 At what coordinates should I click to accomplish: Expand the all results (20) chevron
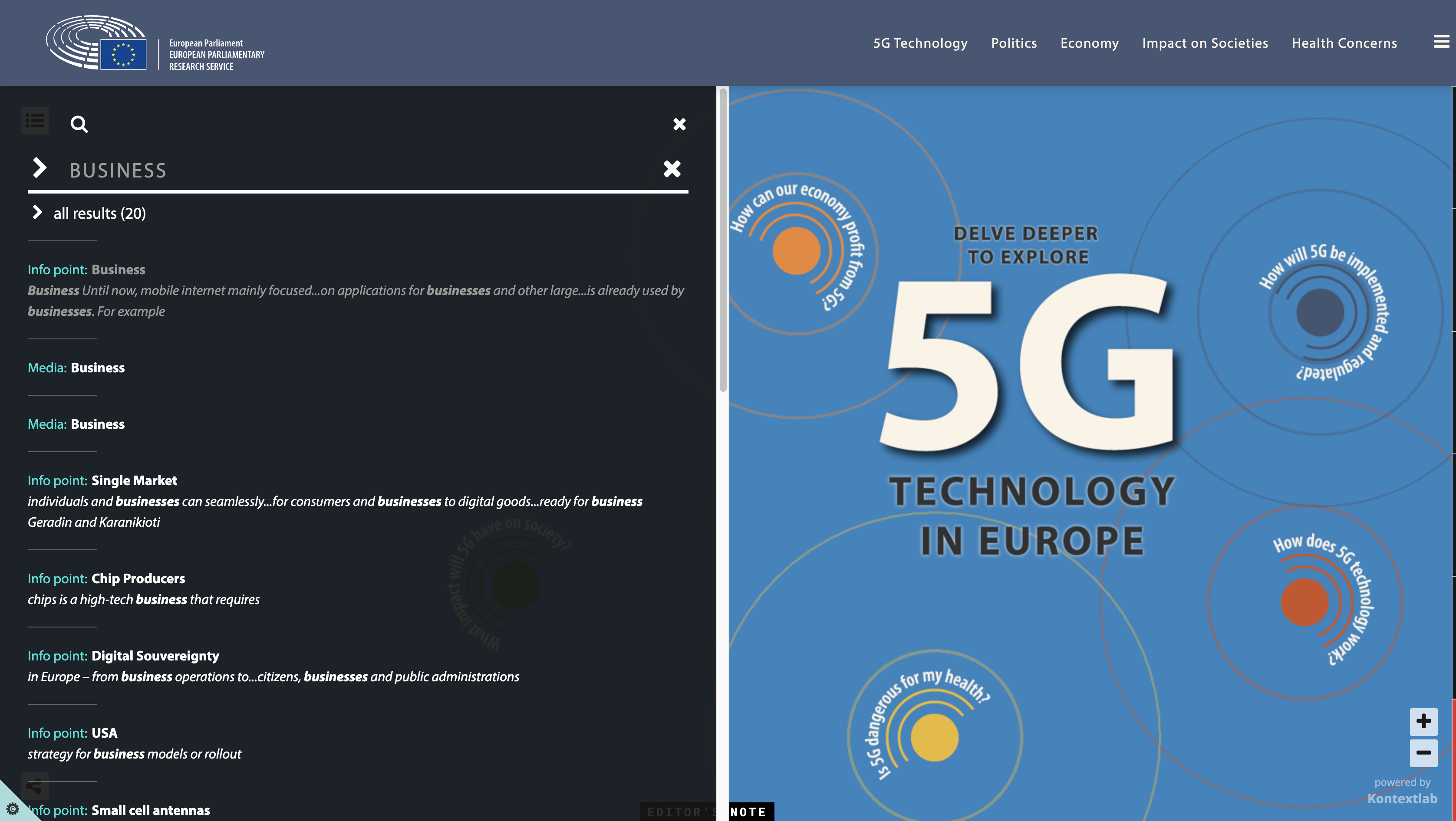click(37, 212)
